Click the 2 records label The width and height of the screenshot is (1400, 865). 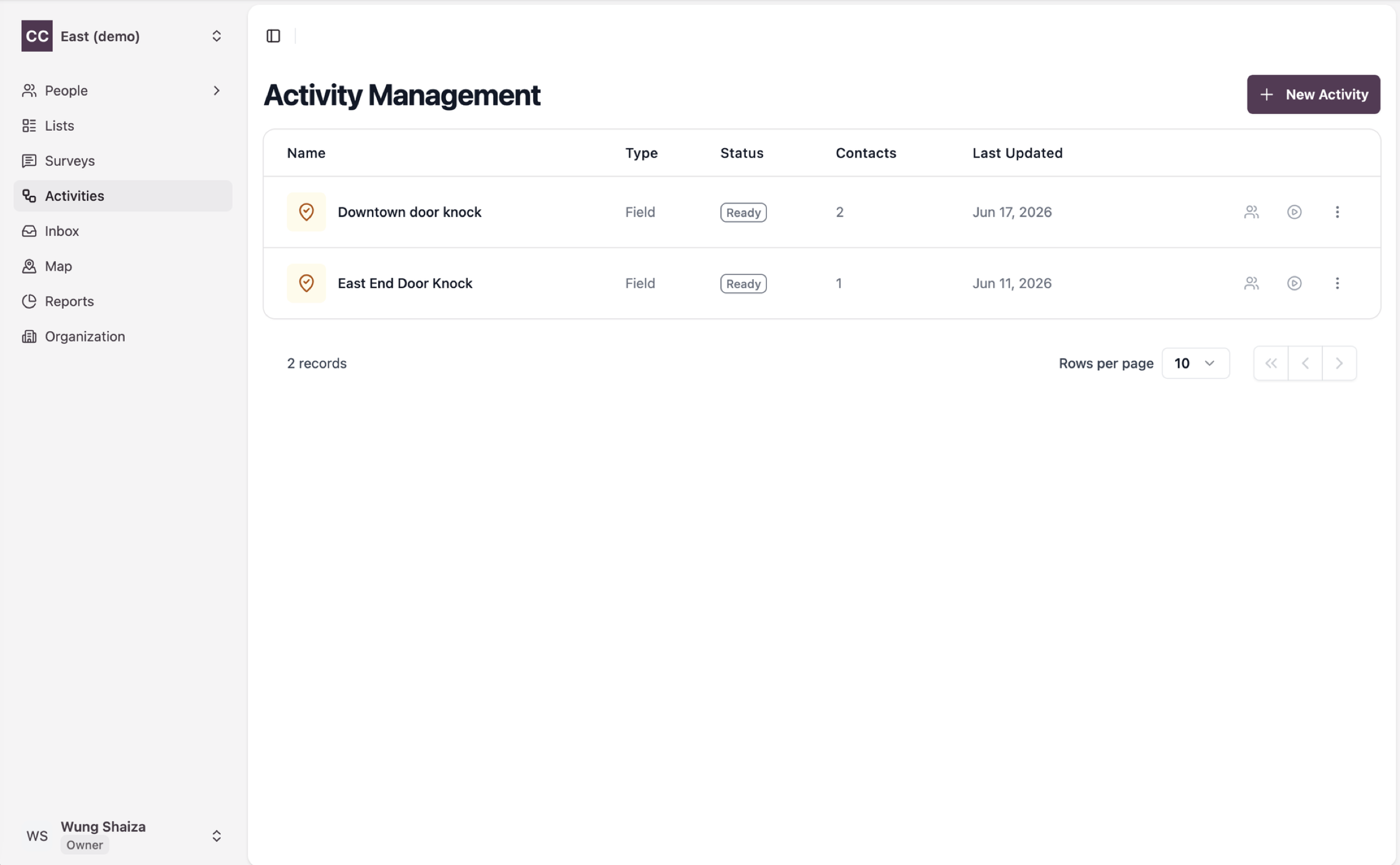[317, 363]
